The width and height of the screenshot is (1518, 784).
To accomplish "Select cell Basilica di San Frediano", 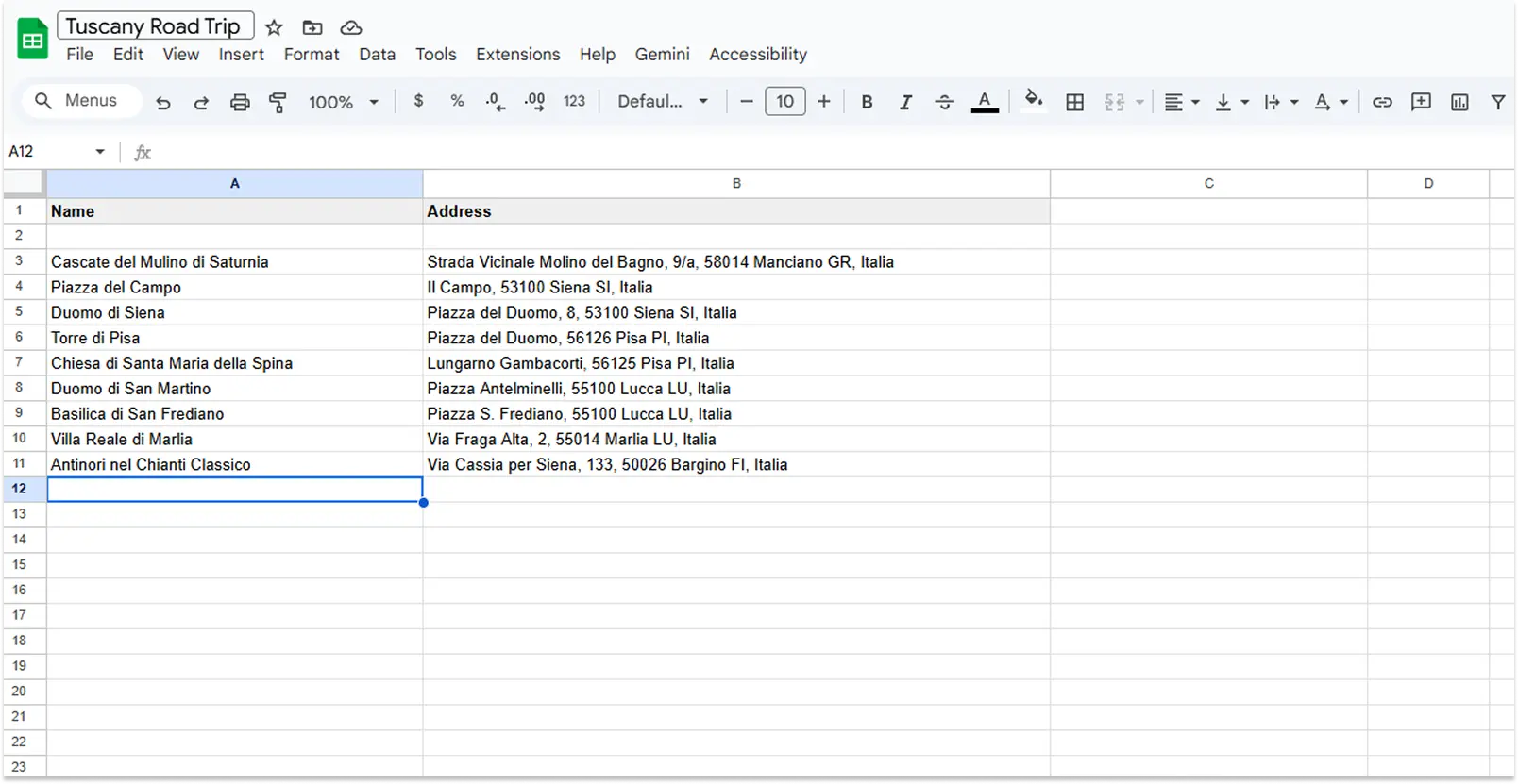I will [x=235, y=414].
